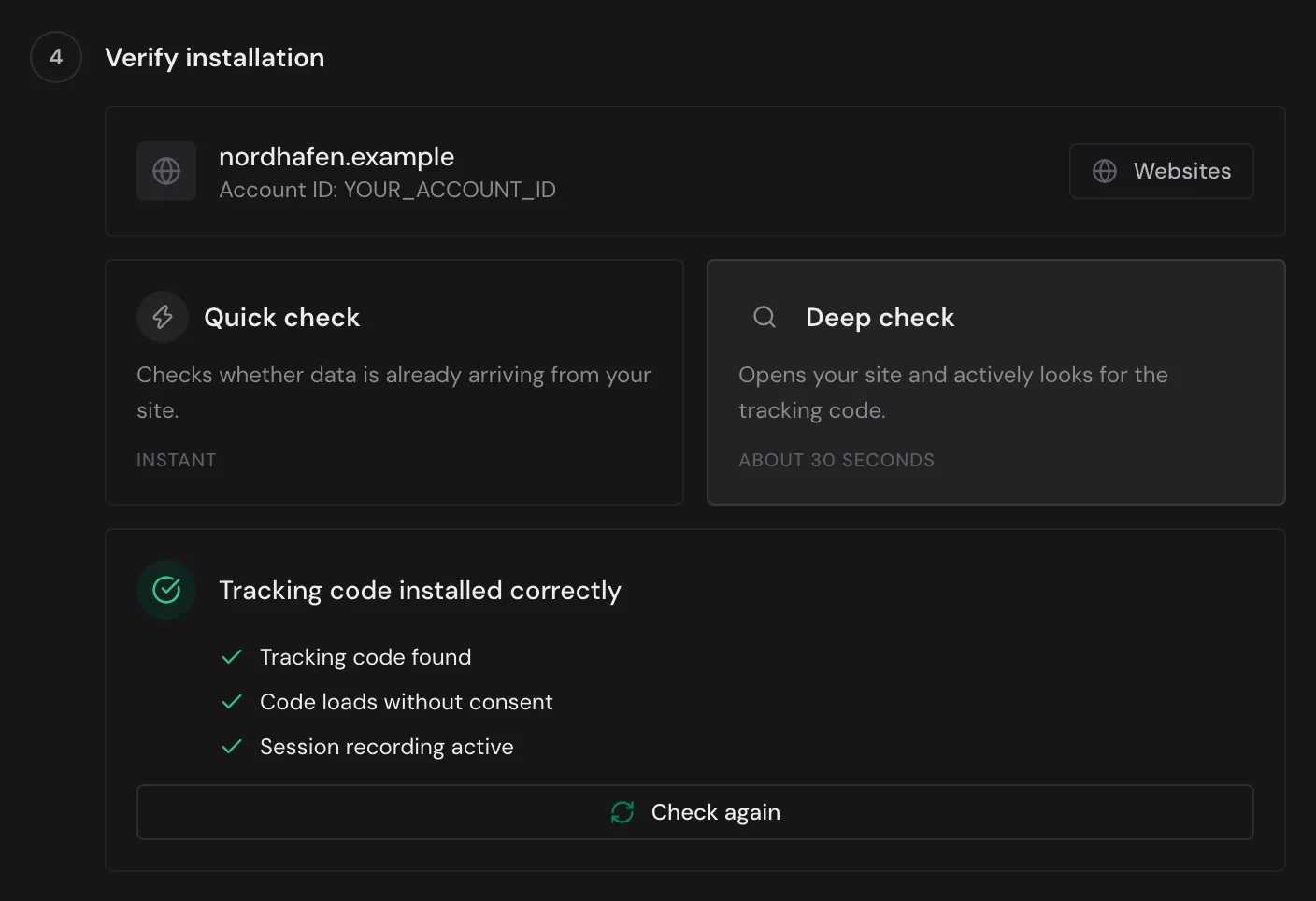Click the Code loads without consent text
Screen dimensions: 1316x901
point(407,702)
